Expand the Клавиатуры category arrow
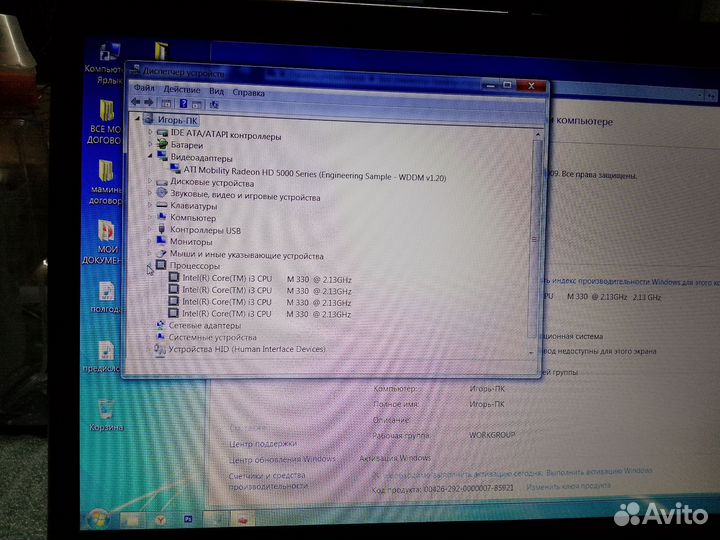Image resolution: width=720 pixels, height=540 pixels. click(x=150, y=205)
